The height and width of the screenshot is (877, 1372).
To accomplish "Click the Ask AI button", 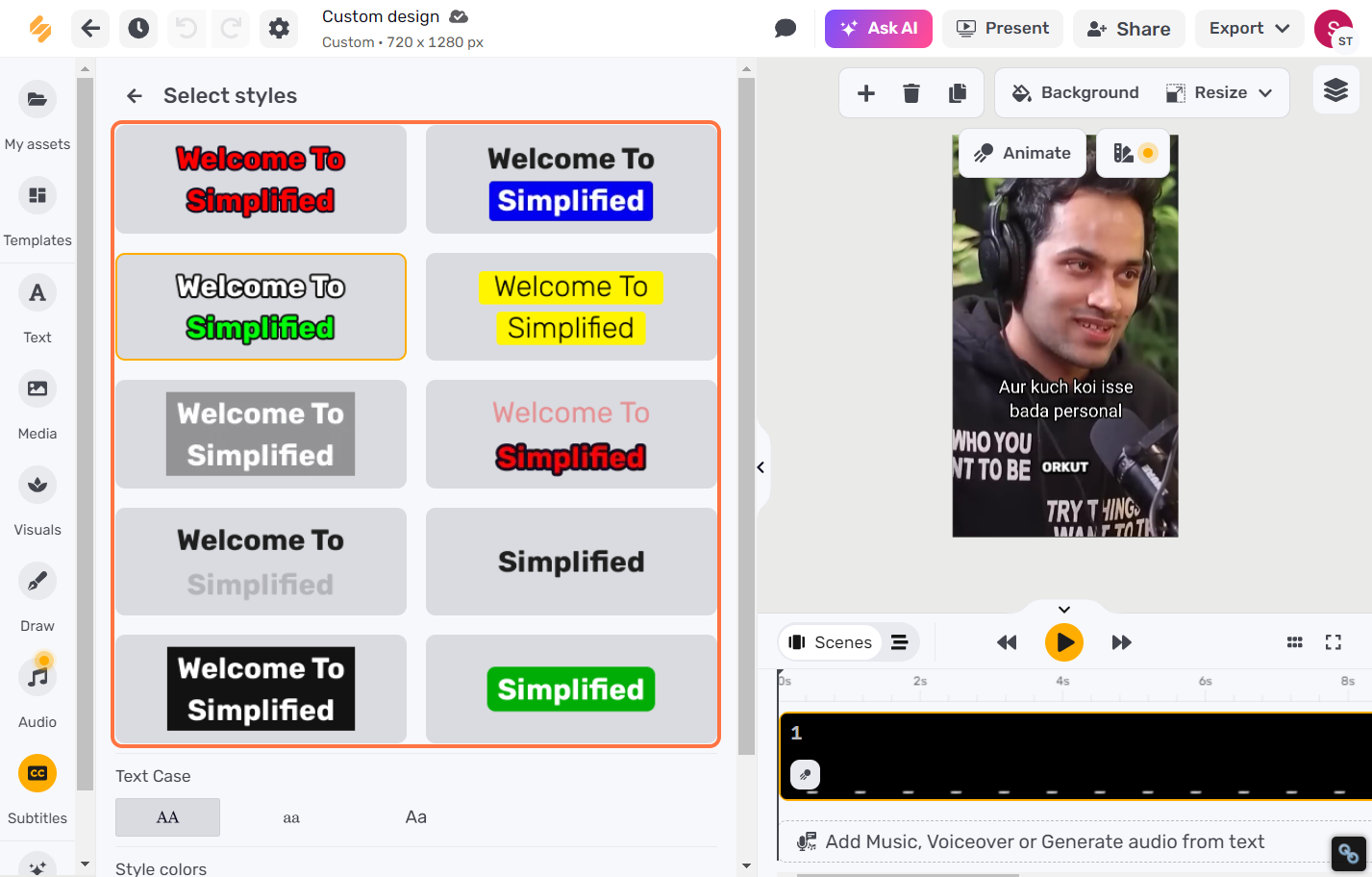I will point(879,29).
